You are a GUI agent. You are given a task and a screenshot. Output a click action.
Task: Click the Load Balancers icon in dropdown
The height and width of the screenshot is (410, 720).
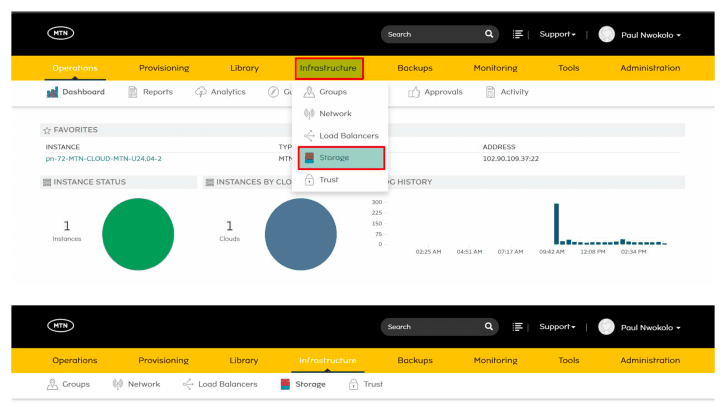(309, 135)
